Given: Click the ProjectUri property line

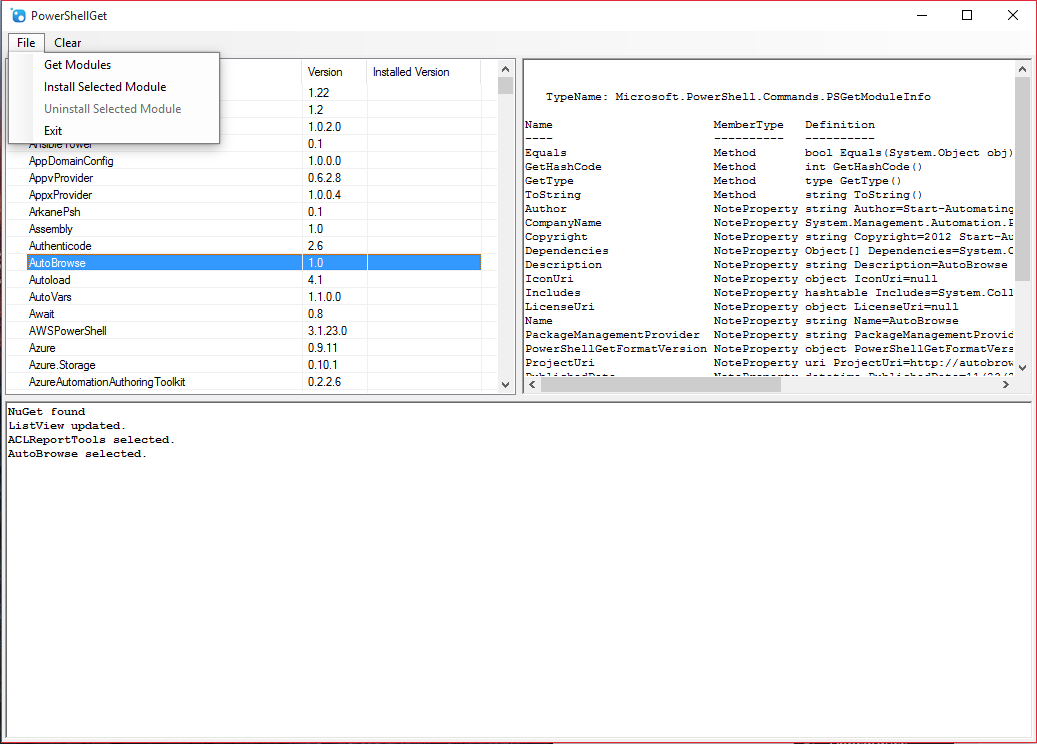Looking at the screenshot, I should (768, 362).
